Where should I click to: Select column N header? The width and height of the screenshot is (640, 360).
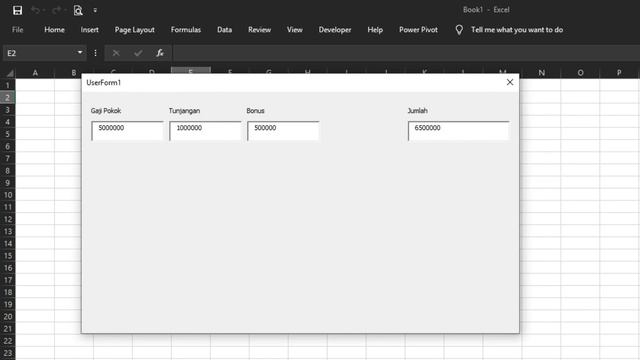click(x=541, y=73)
